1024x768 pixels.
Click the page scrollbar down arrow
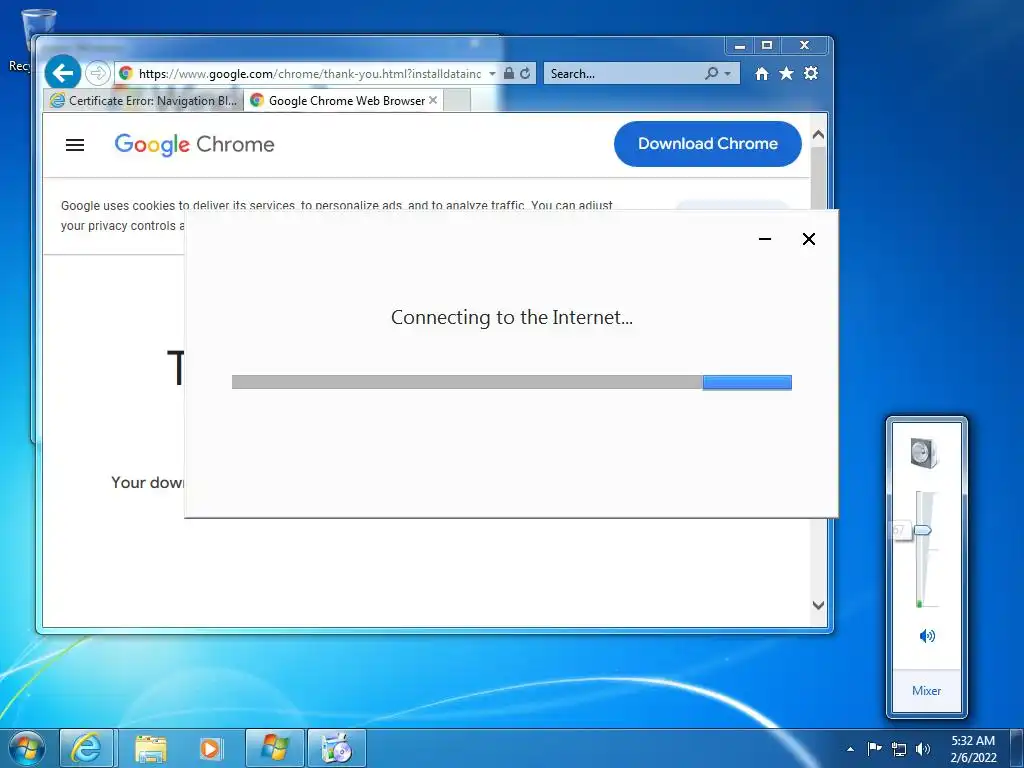(x=818, y=605)
